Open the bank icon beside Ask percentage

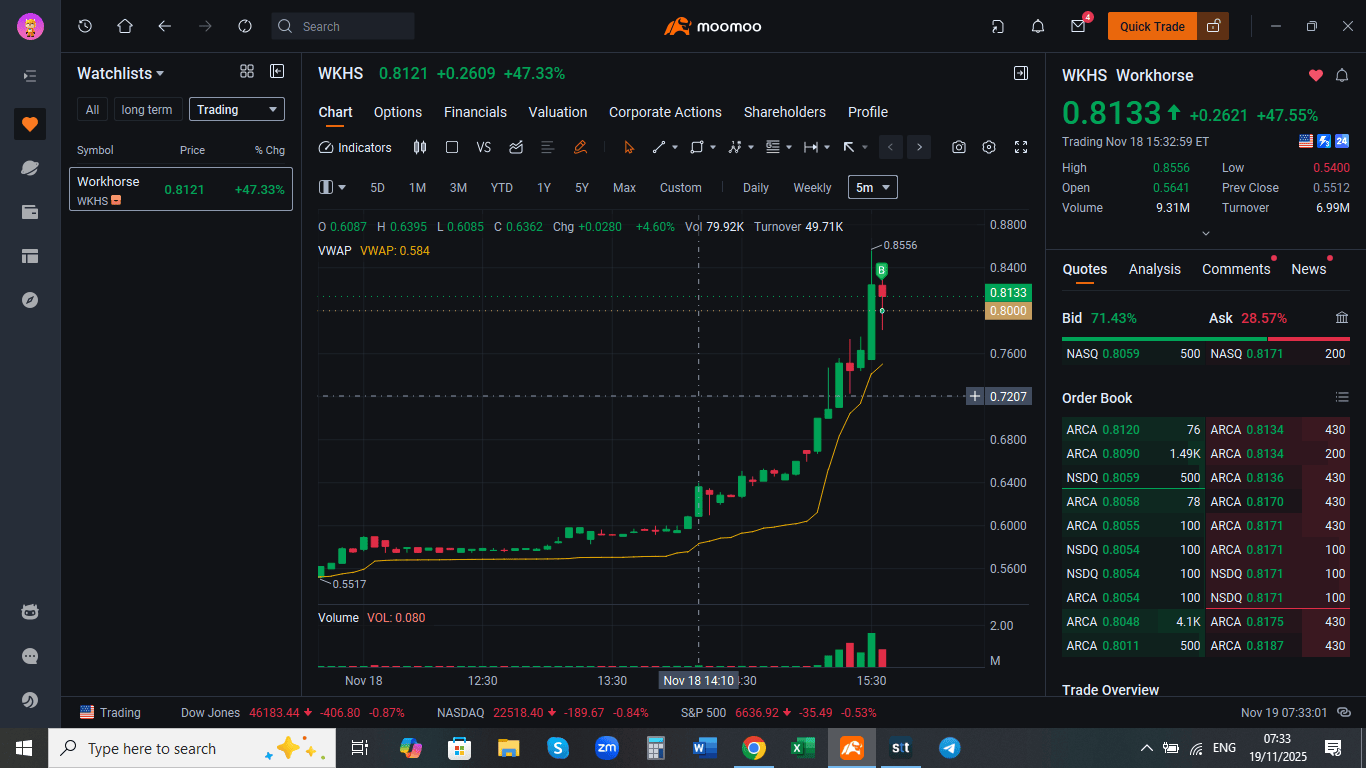click(1342, 318)
